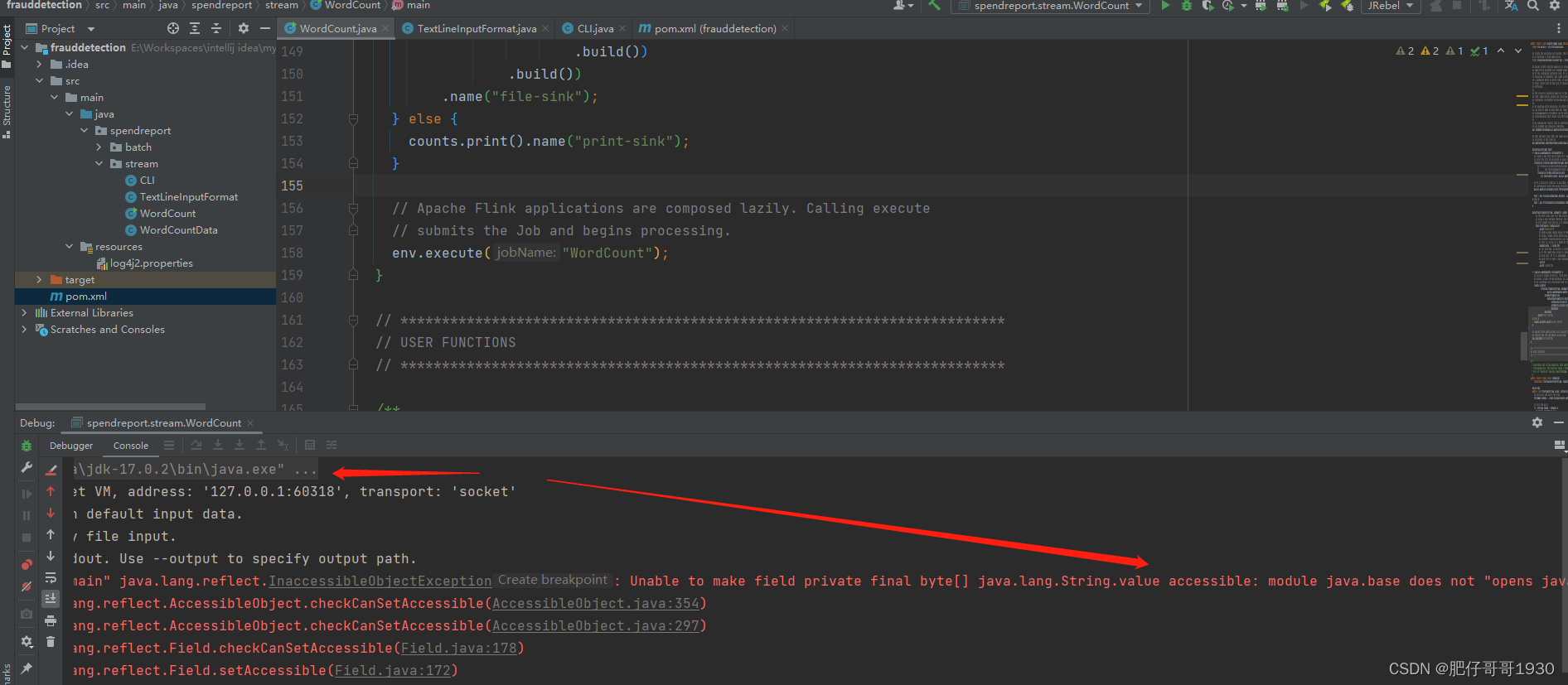Open Field.java:178 stack trace link

[459, 649]
